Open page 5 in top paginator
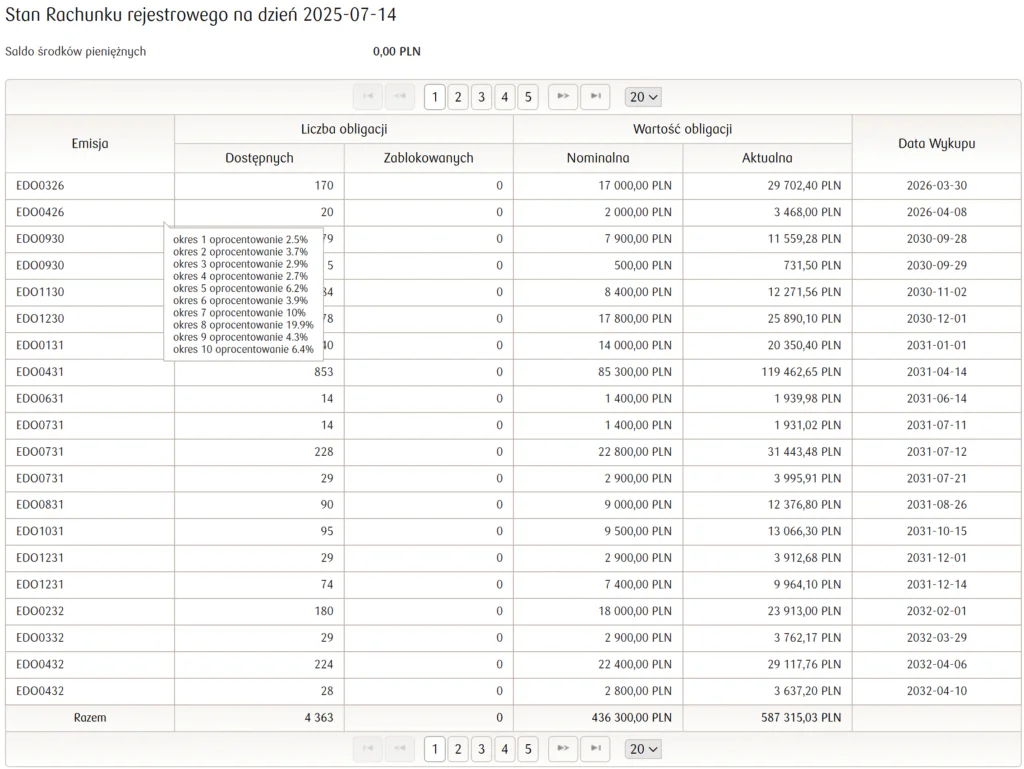Screen dimensions: 1024x769 pyautogui.click(x=528, y=97)
